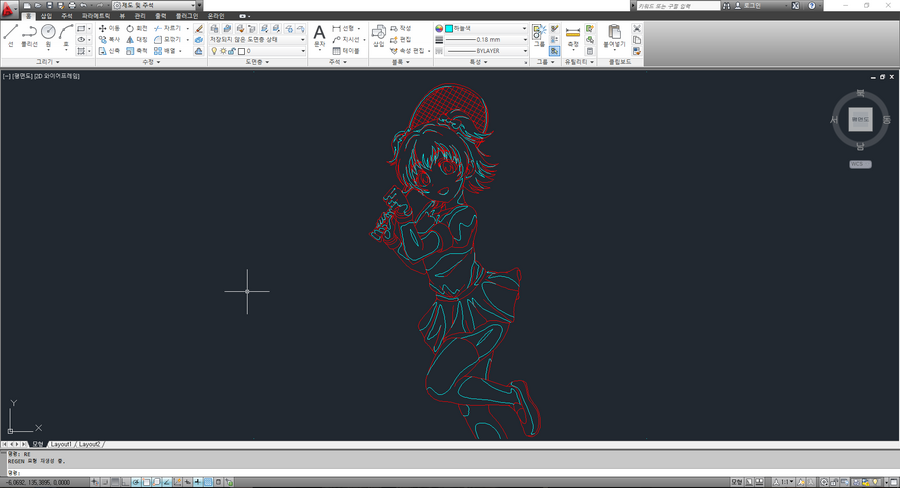Choose the Fillet (모깎기) command
Image resolution: width=900 pixels, height=488 pixels.
[167, 40]
